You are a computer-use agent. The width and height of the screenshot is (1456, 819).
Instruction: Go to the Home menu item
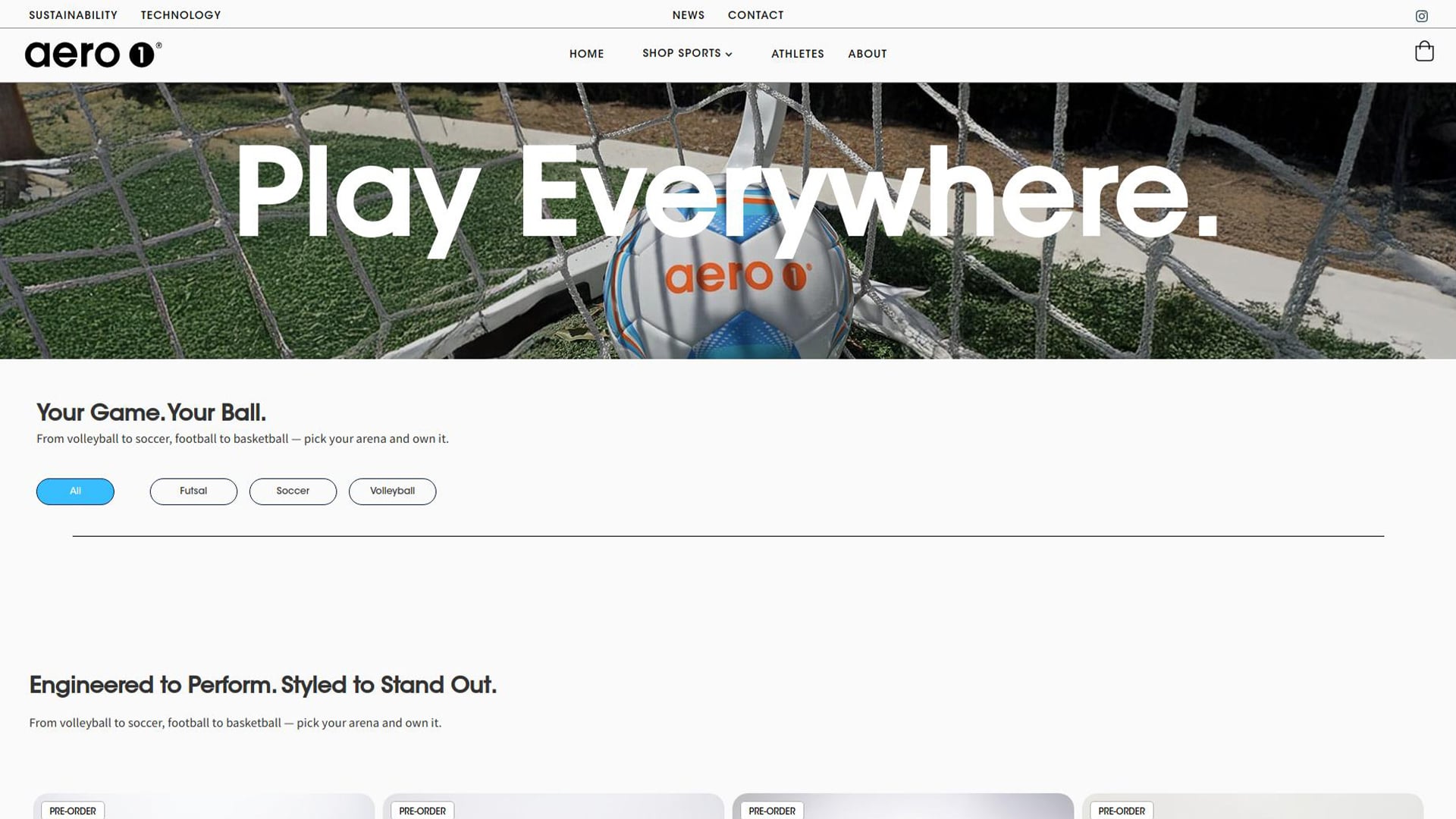[586, 54]
